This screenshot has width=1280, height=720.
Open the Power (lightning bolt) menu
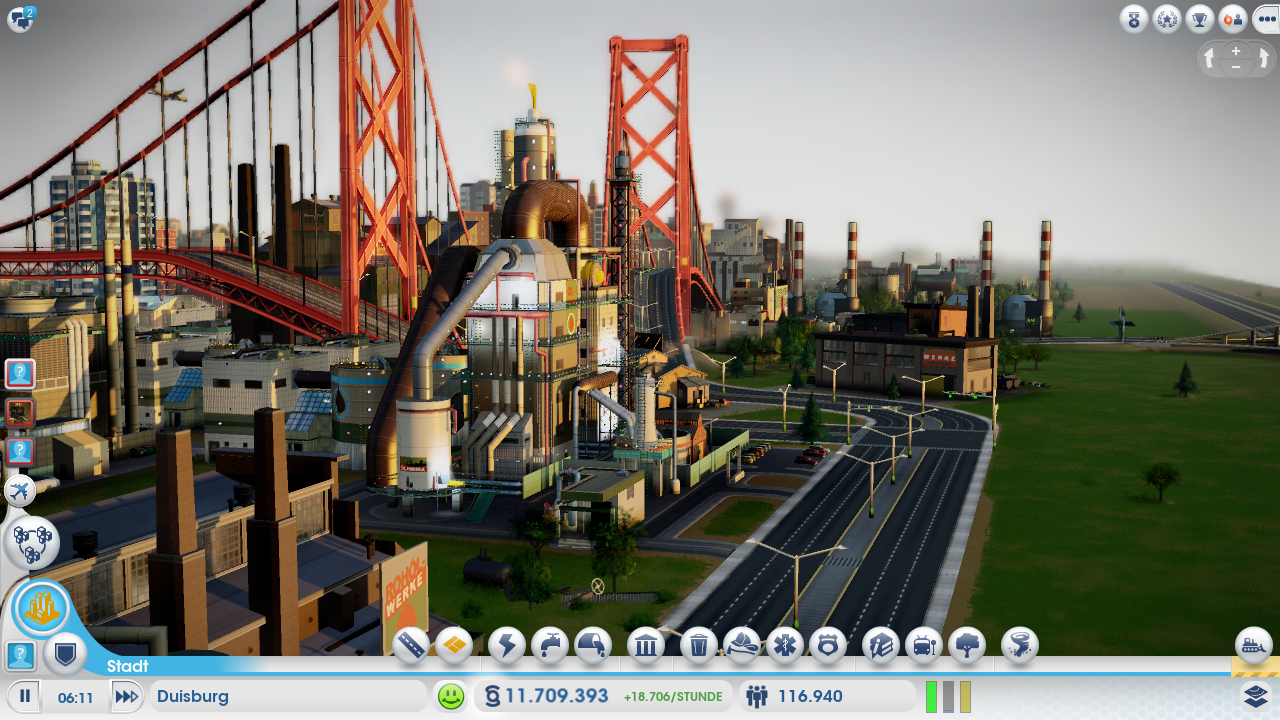[507, 646]
